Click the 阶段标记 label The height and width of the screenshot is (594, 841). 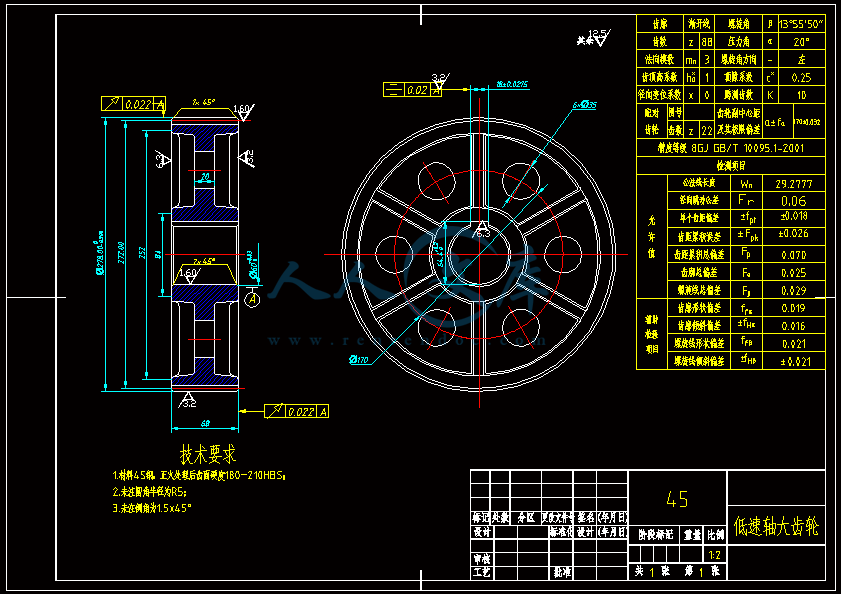[x=655, y=534]
